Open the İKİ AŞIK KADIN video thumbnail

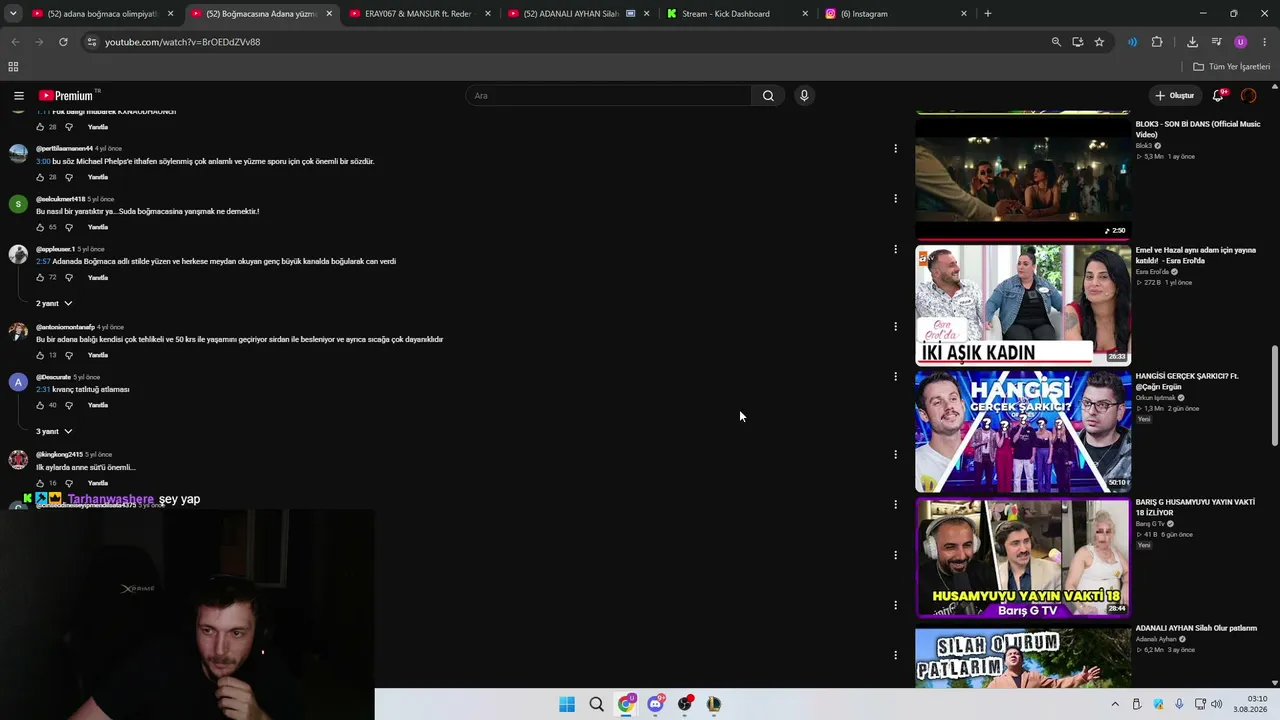pyautogui.click(x=1023, y=305)
